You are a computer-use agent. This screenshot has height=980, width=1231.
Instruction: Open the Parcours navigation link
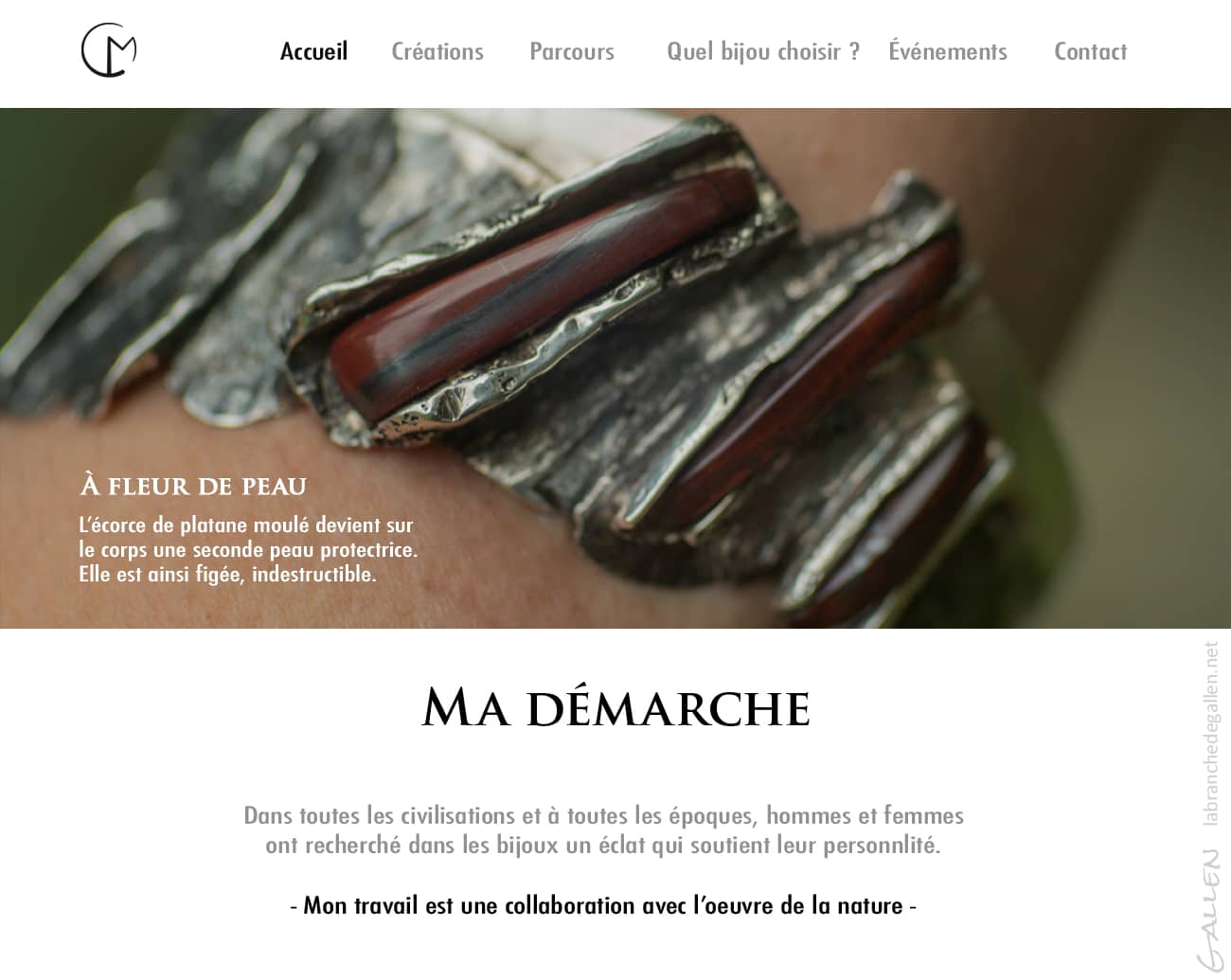pos(572,51)
